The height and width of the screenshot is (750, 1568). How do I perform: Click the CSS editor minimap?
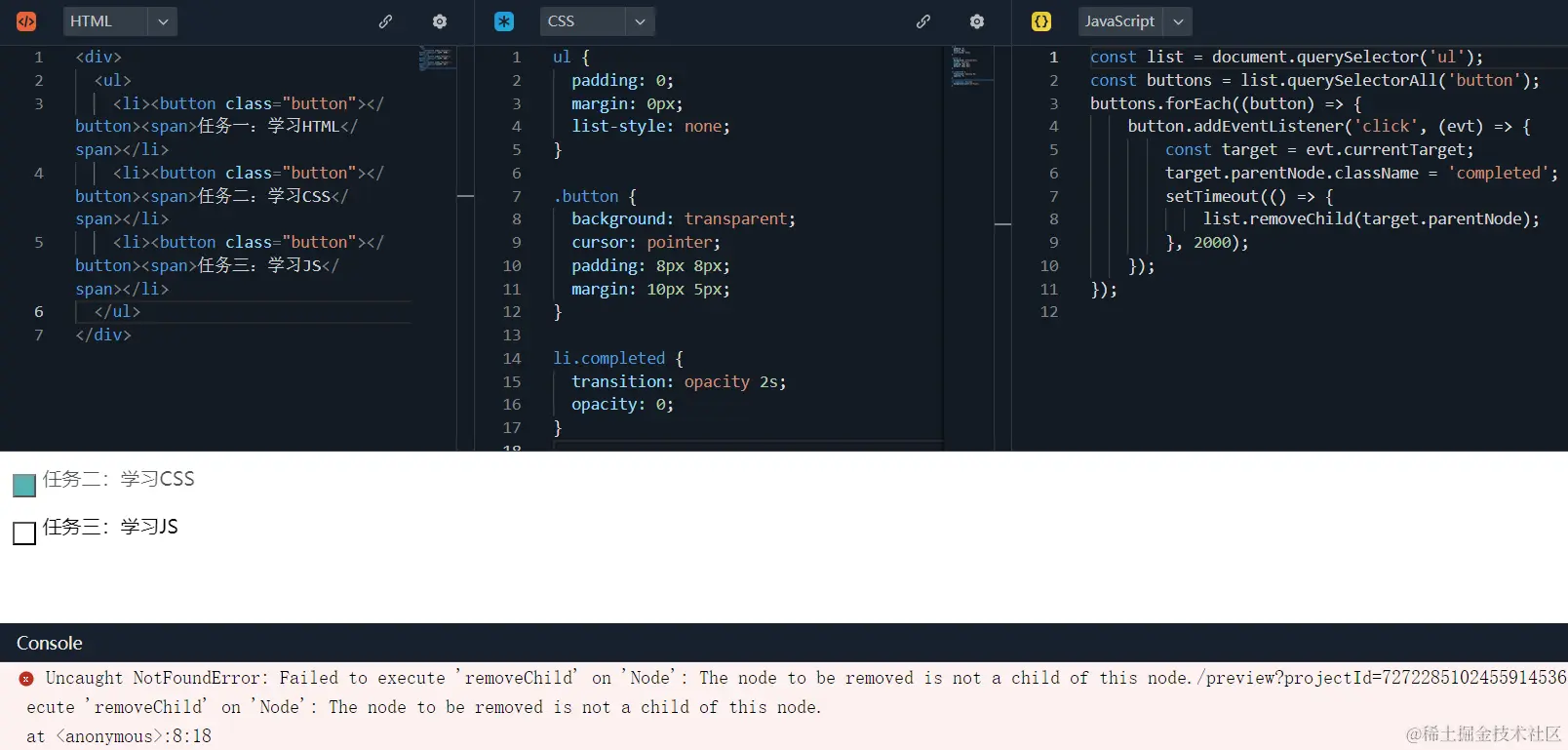point(971,65)
